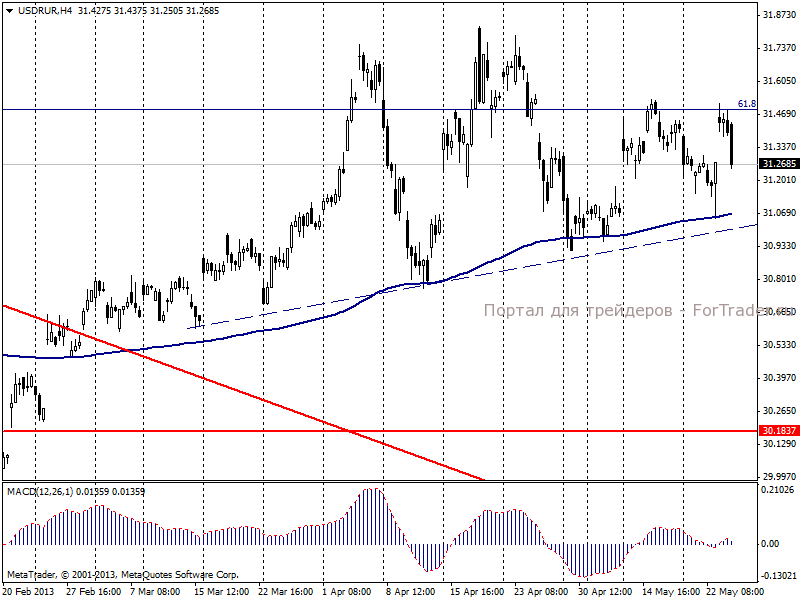Click the OHLC values 31.4275 31.4375 31.2505 31.2685
The width and height of the screenshot is (800, 600).
pyautogui.click(x=148, y=11)
